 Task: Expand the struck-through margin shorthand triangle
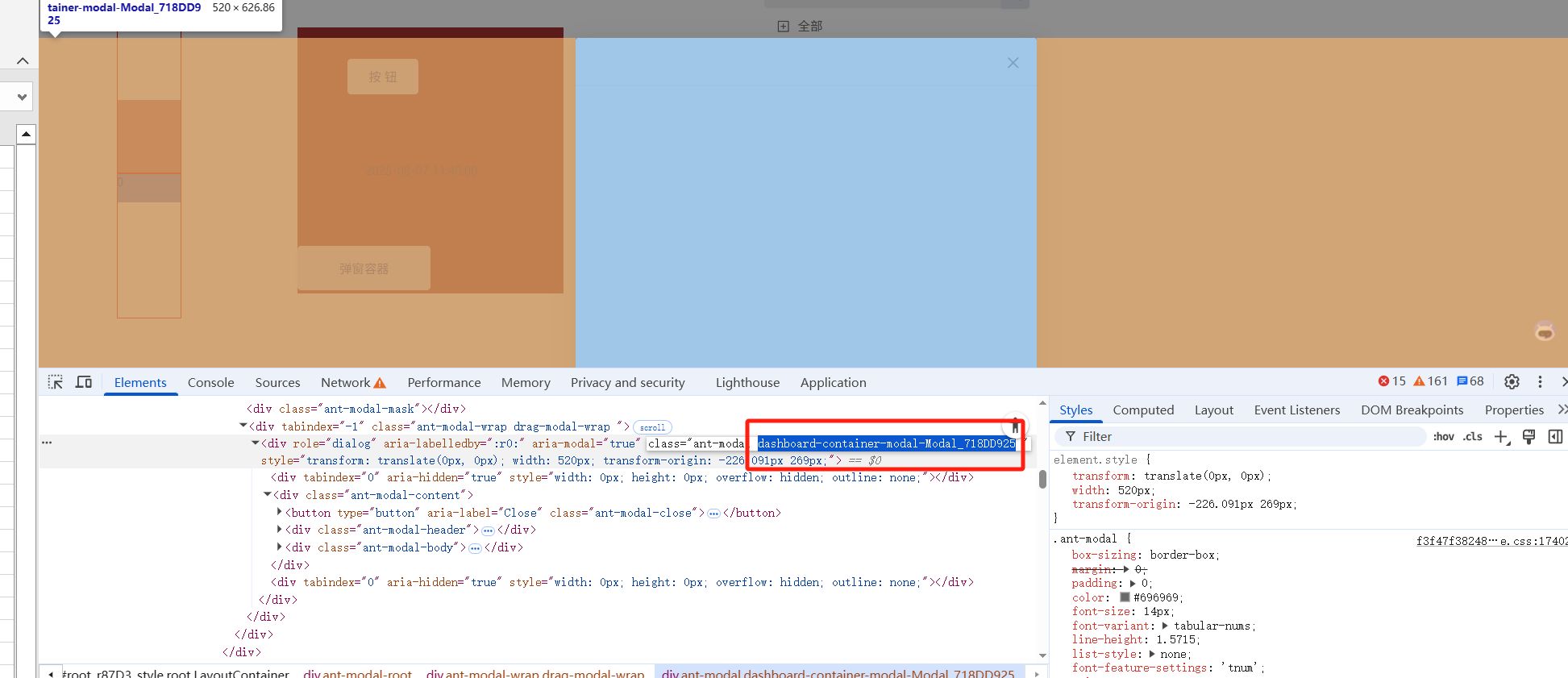pos(1126,569)
